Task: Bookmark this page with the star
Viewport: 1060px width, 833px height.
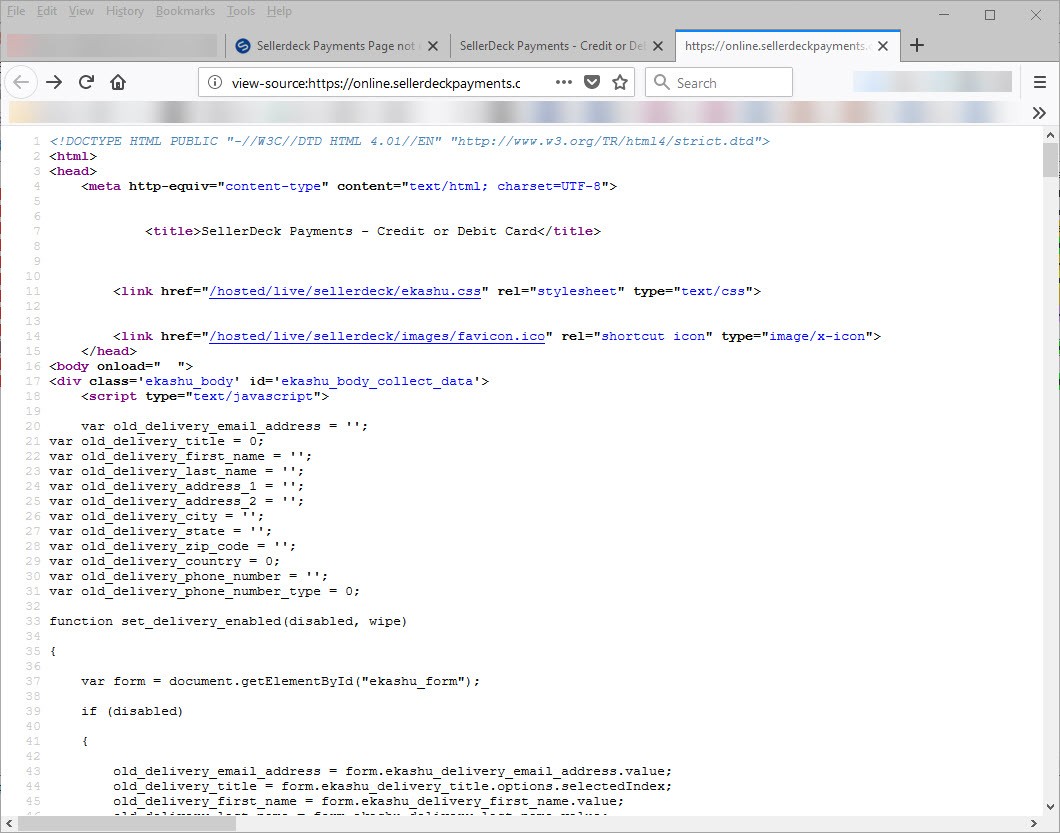Action: 620,83
